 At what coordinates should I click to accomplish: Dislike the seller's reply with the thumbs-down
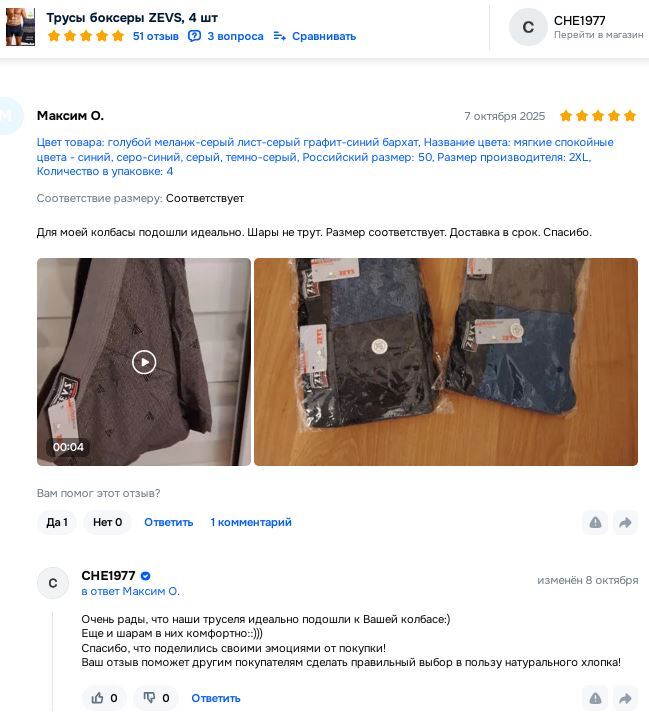156,698
